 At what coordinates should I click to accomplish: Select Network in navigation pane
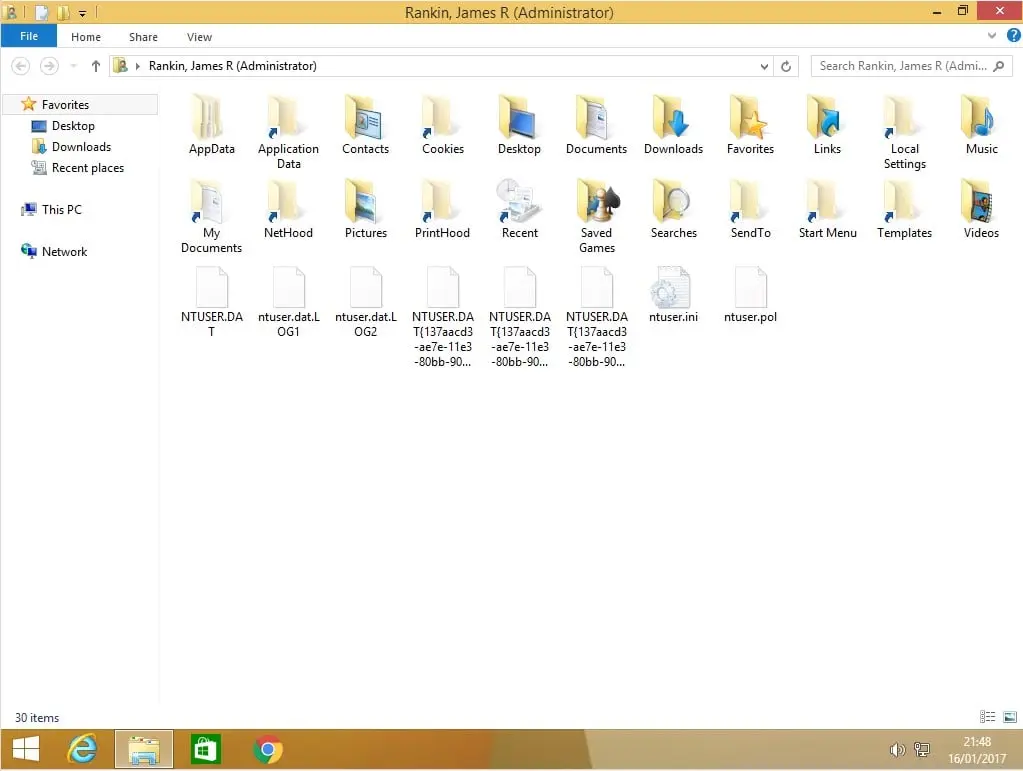point(64,252)
